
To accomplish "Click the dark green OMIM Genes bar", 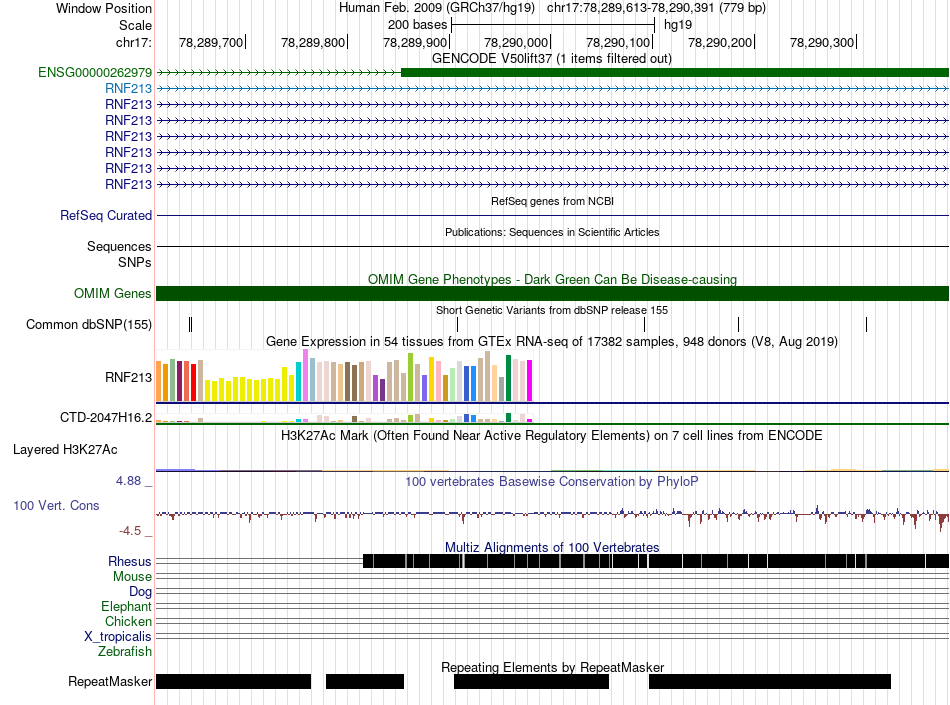I will 553,294.
